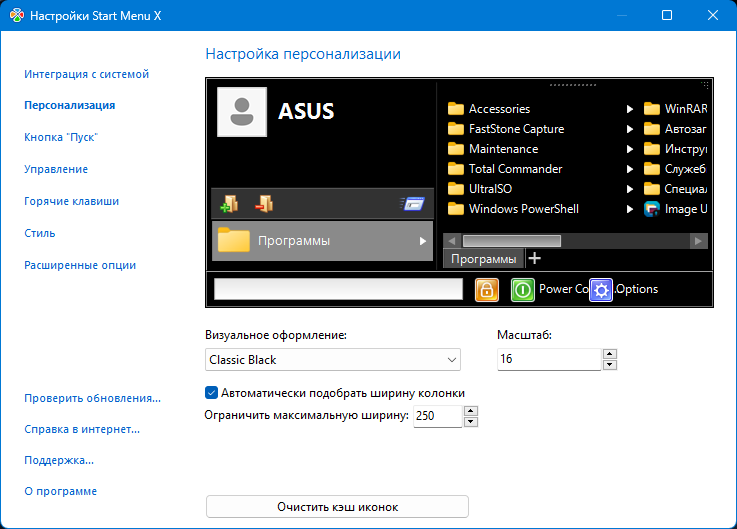This screenshot has width=737, height=529.
Task: Expand the Accessories folder submenu arrow
Action: [630, 109]
